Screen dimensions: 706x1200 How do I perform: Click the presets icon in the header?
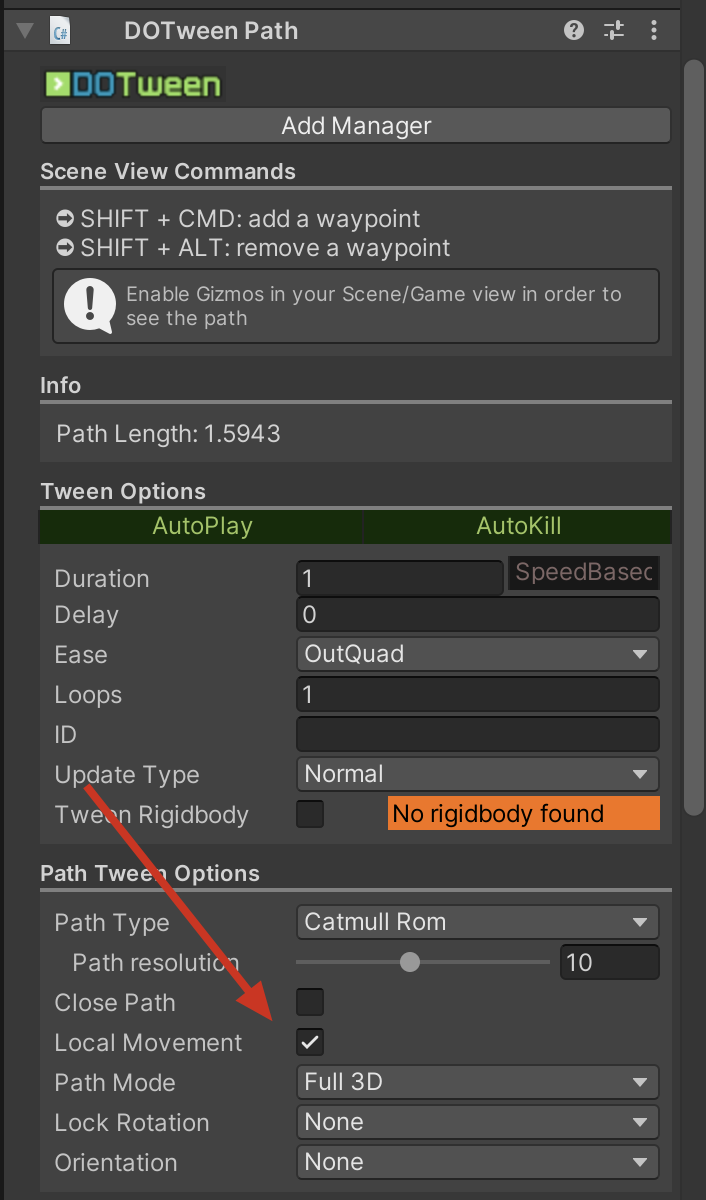tap(614, 30)
